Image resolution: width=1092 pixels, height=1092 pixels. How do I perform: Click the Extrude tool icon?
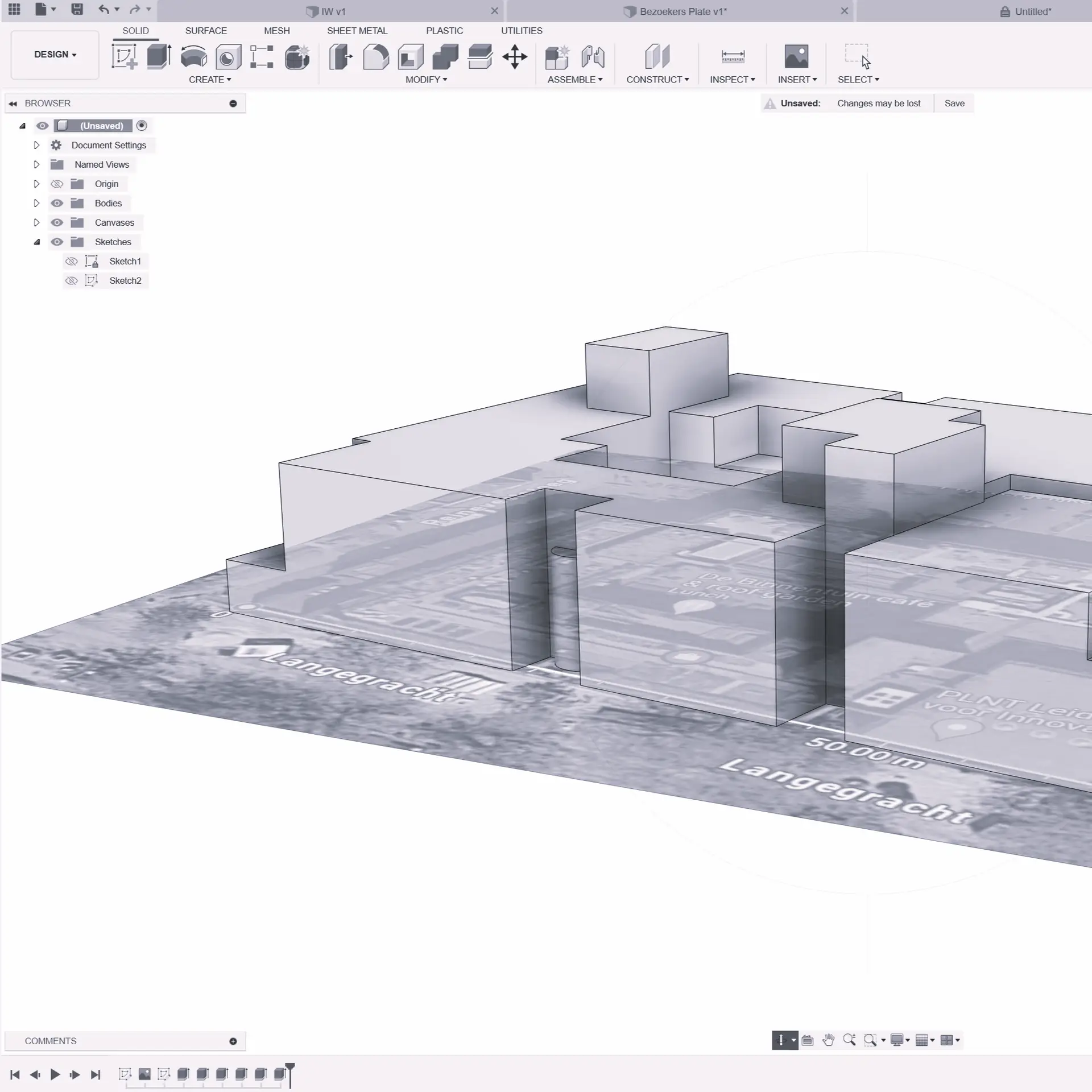[x=159, y=57]
